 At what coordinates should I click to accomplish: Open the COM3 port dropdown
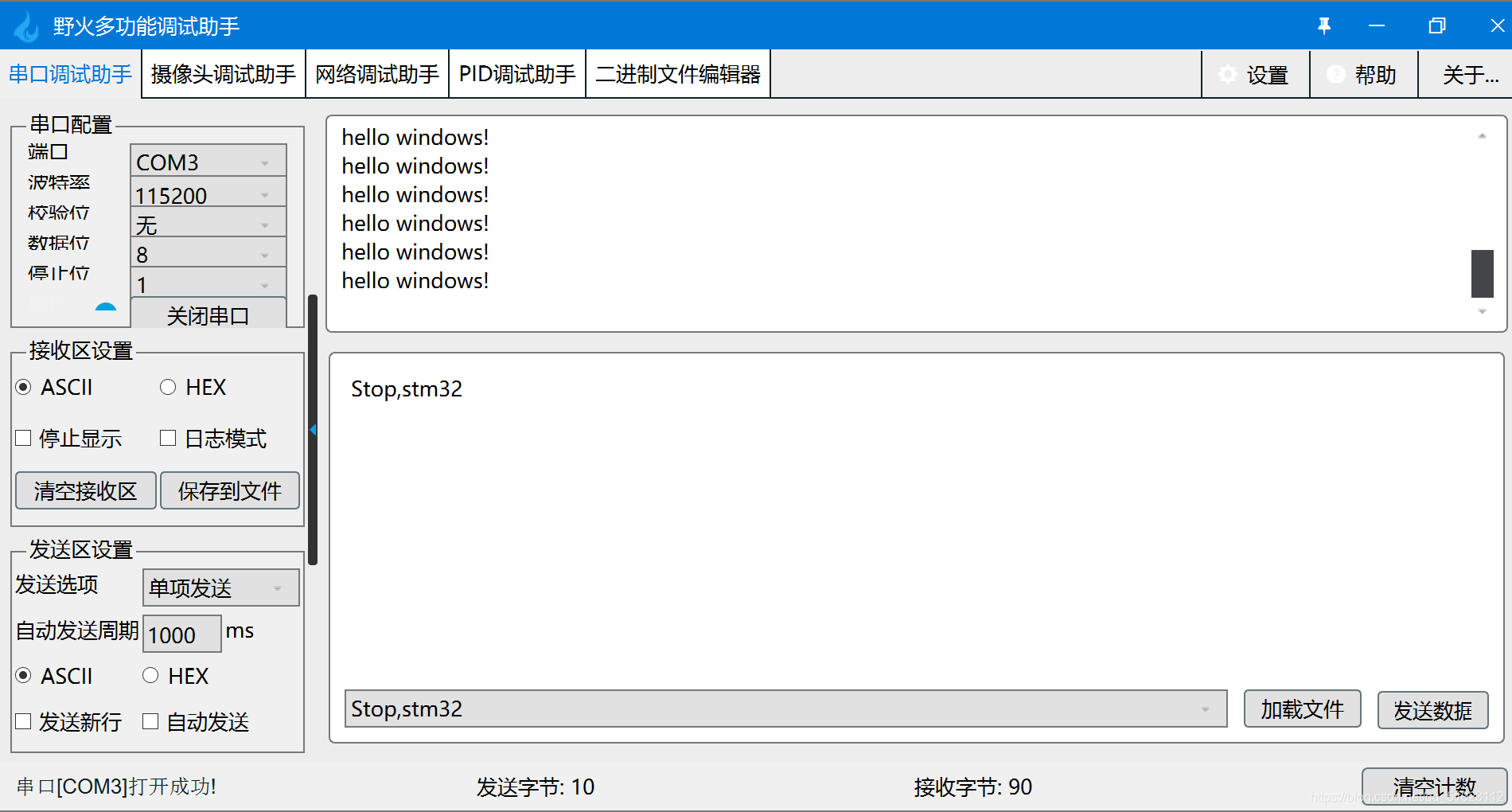click(x=208, y=162)
